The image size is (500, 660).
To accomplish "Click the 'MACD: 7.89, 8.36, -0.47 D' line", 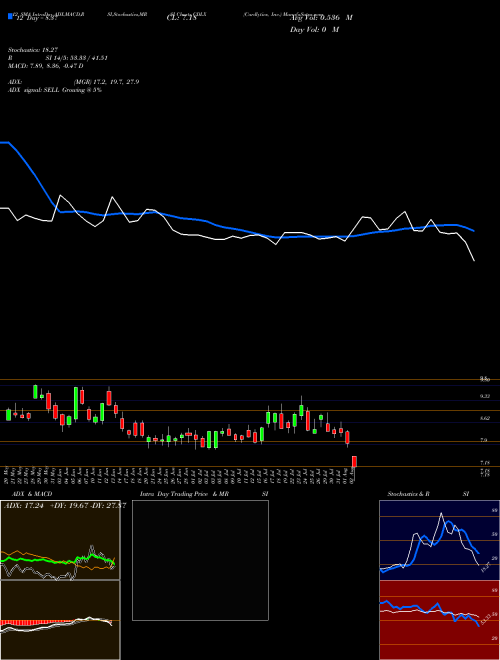I will (45, 66).
